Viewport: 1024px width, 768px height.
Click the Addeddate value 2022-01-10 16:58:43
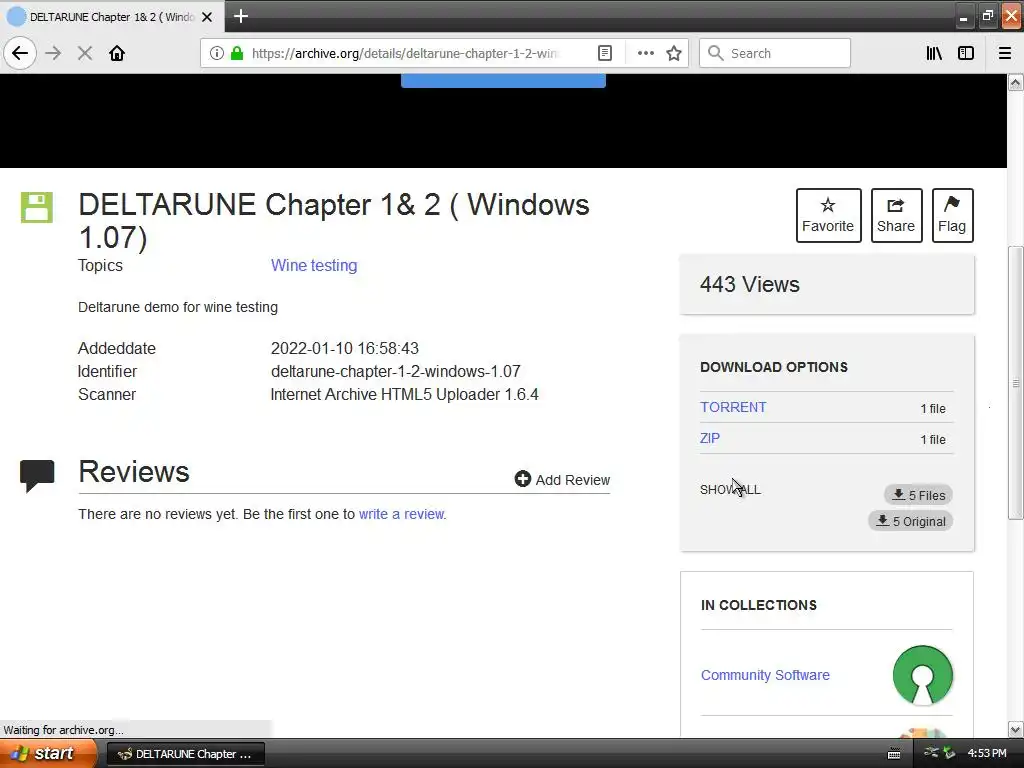[345, 348]
